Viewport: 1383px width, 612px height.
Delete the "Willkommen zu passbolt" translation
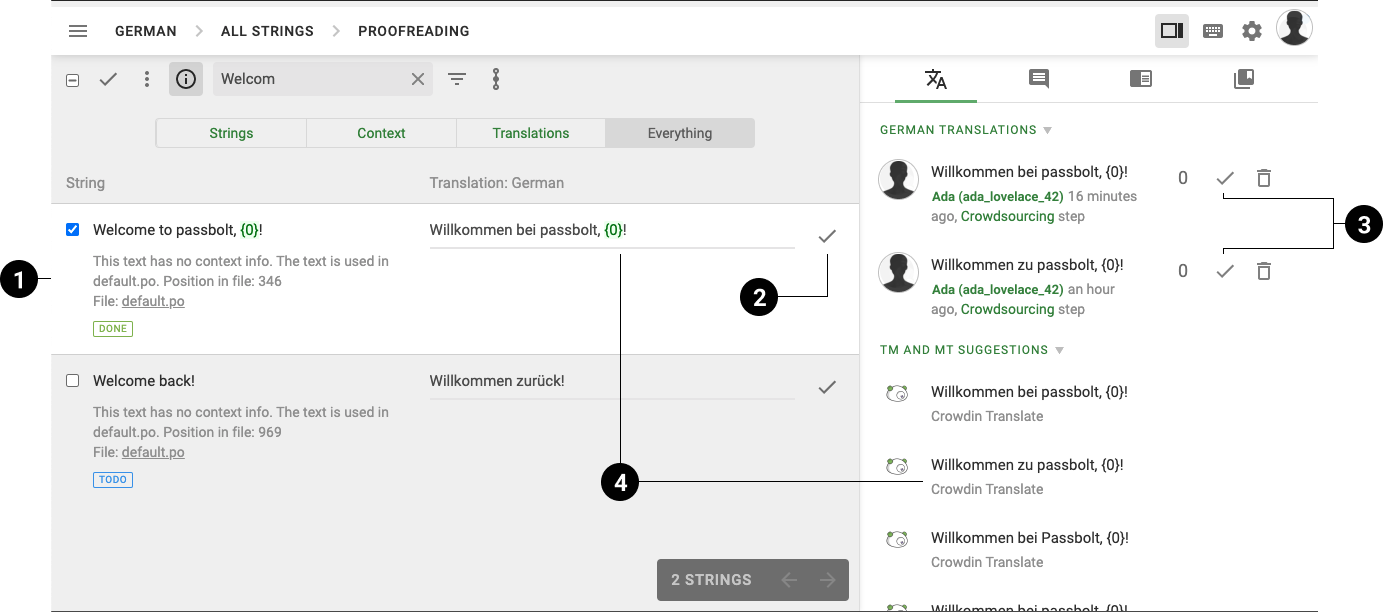[x=1264, y=271]
